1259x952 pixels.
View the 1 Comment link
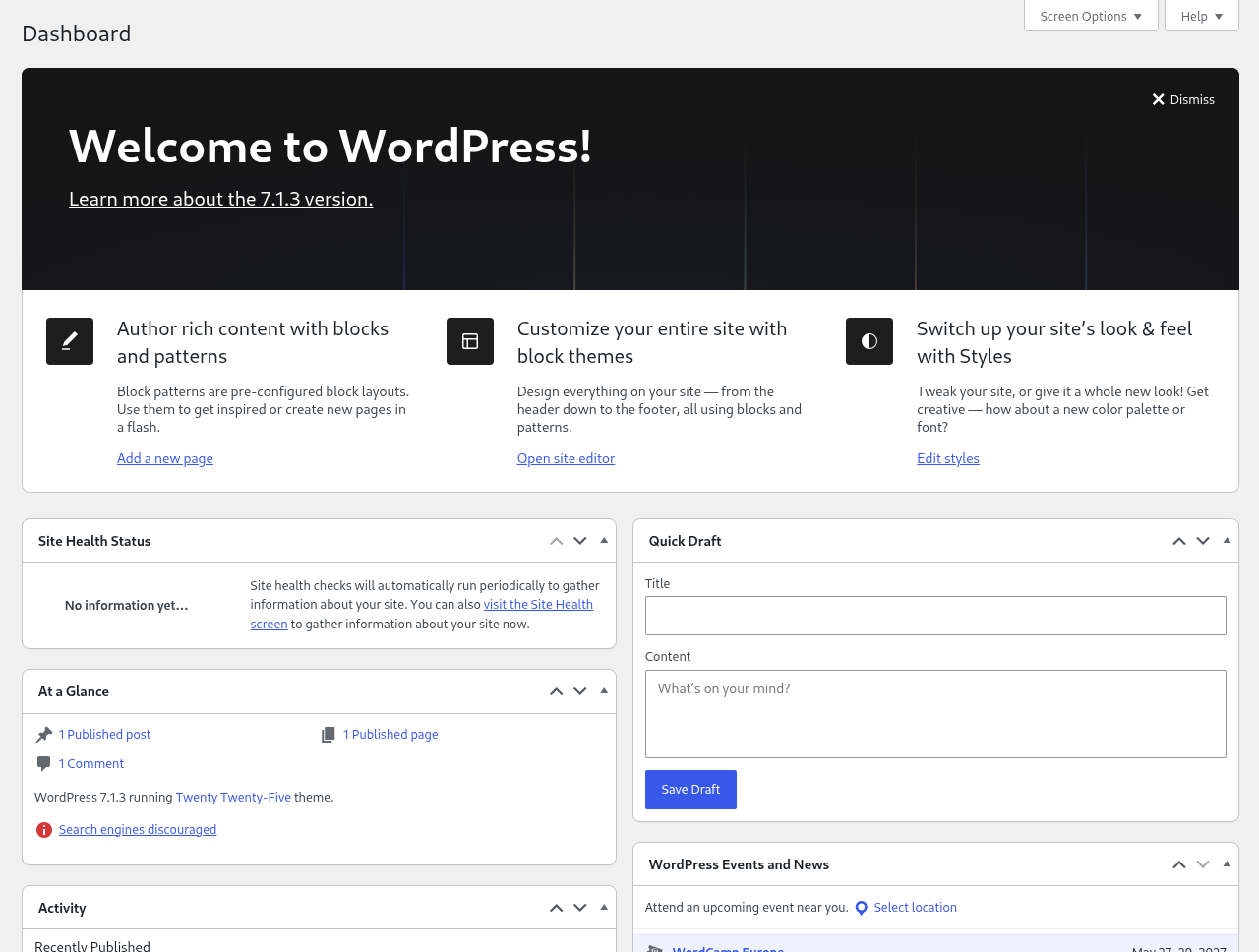(91, 764)
